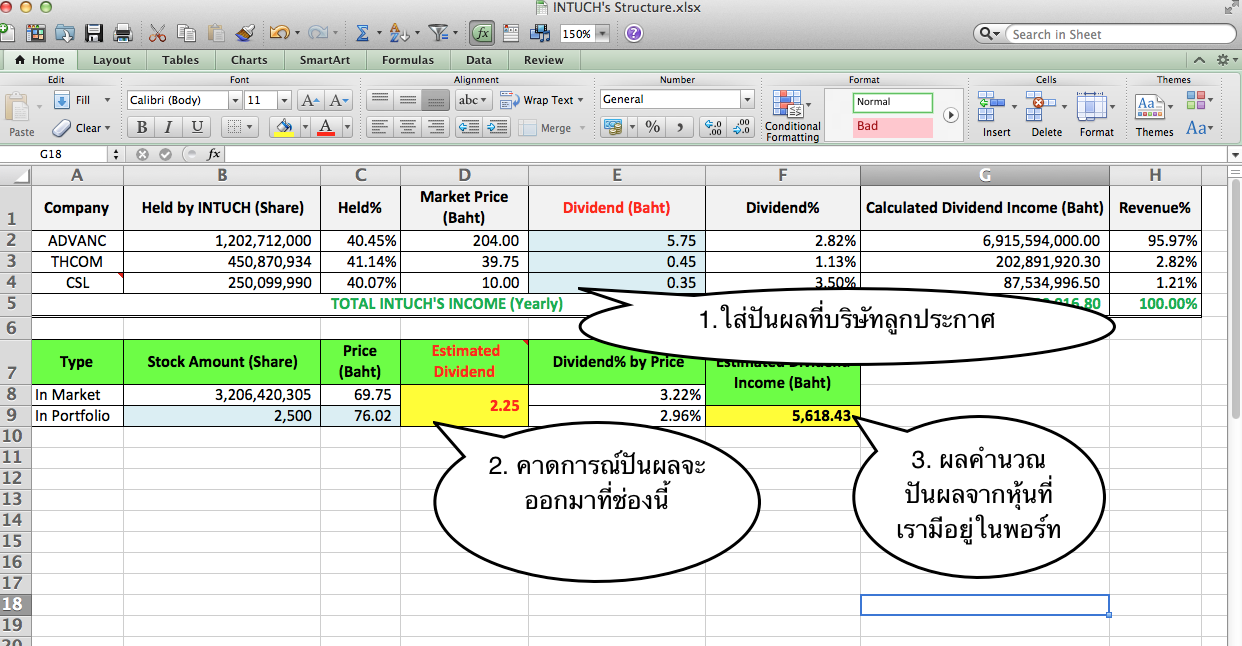The image size is (1242, 646).
Task: Click Conditional Formatting button
Action: (x=793, y=115)
